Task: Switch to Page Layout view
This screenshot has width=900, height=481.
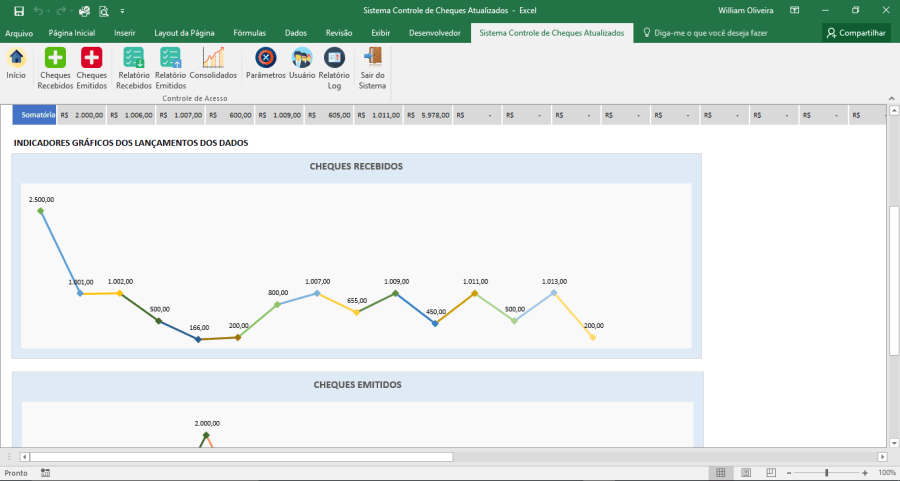Action: pyautogui.click(x=746, y=473)
